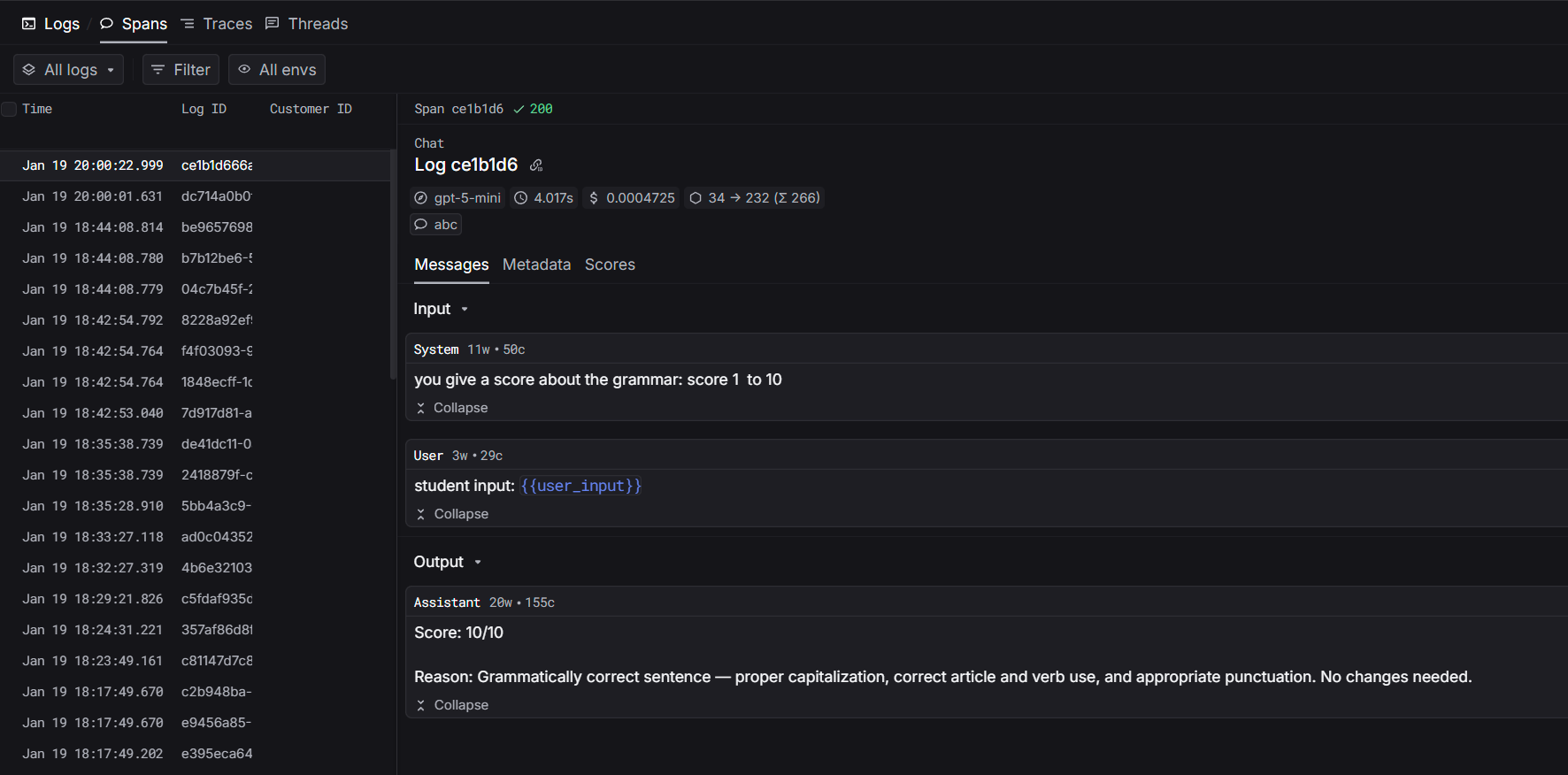Click the dollar cost badge
Viewport: 1568px width, 775px height.
(x=632, y=198)
